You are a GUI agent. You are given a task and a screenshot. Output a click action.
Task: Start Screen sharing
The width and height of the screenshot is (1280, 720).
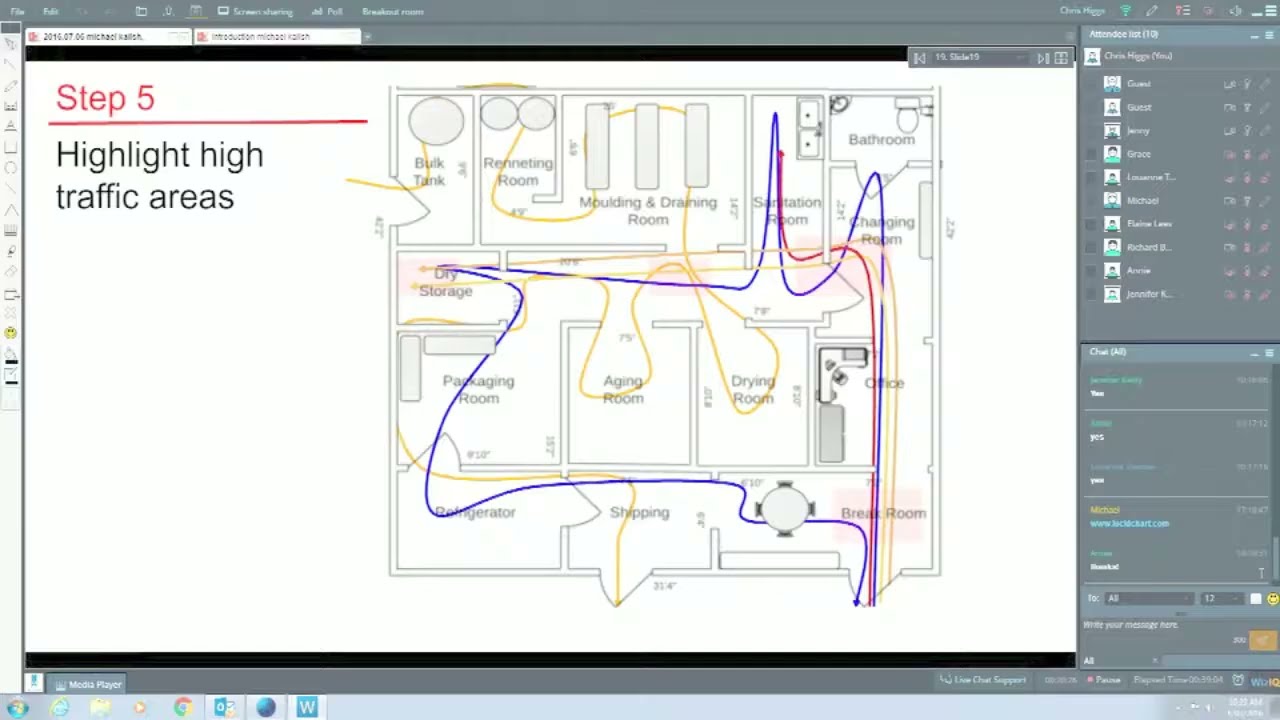pyautogui.click(x=256, y=11)
